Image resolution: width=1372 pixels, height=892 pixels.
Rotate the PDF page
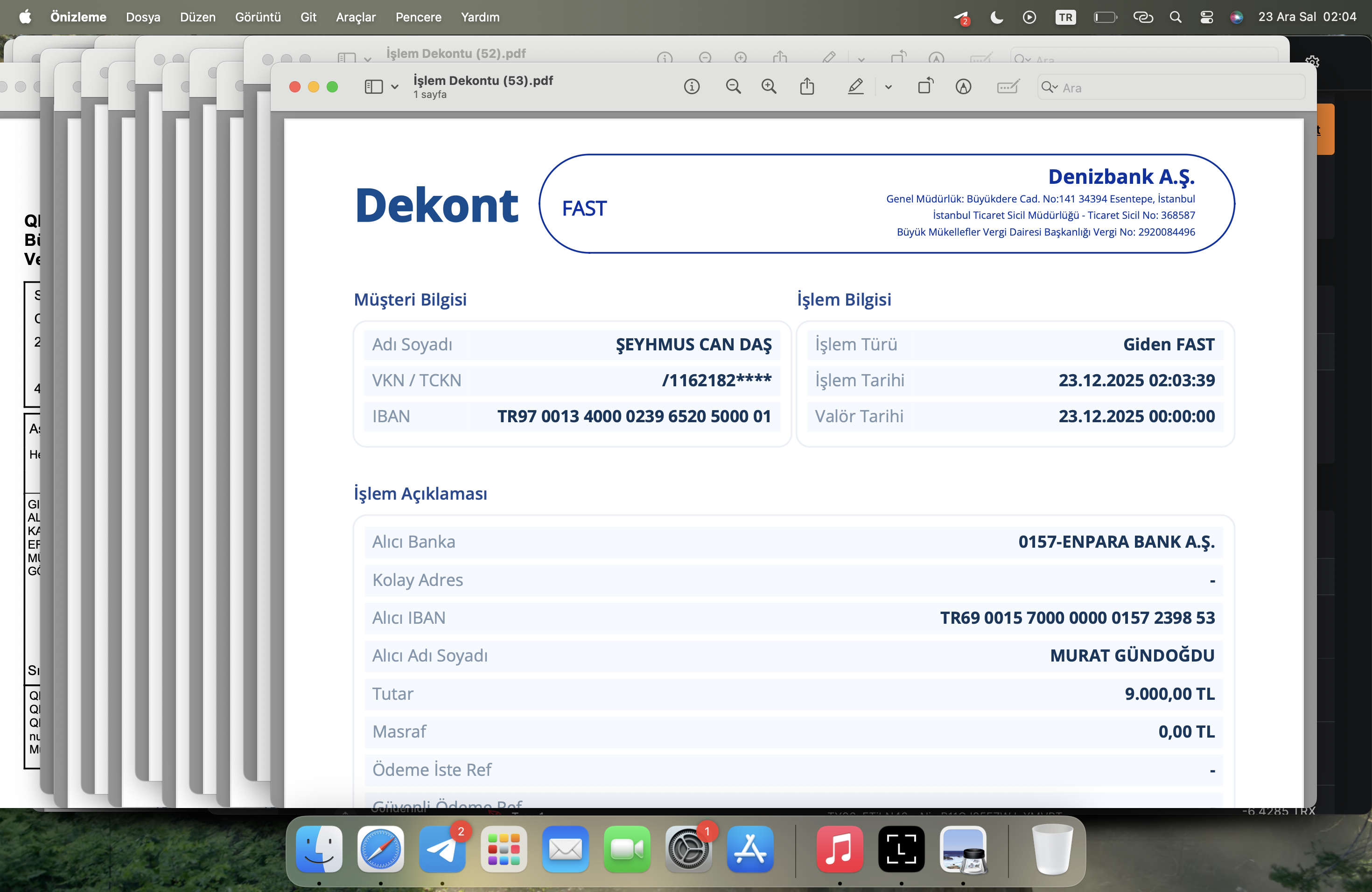tap(926, 86)
